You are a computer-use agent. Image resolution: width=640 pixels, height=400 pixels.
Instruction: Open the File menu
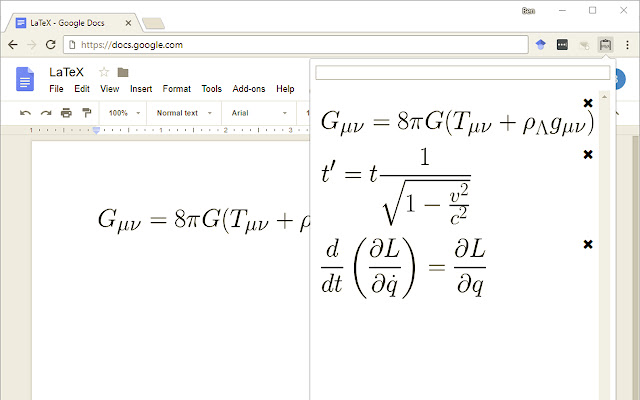click(56, 89)
